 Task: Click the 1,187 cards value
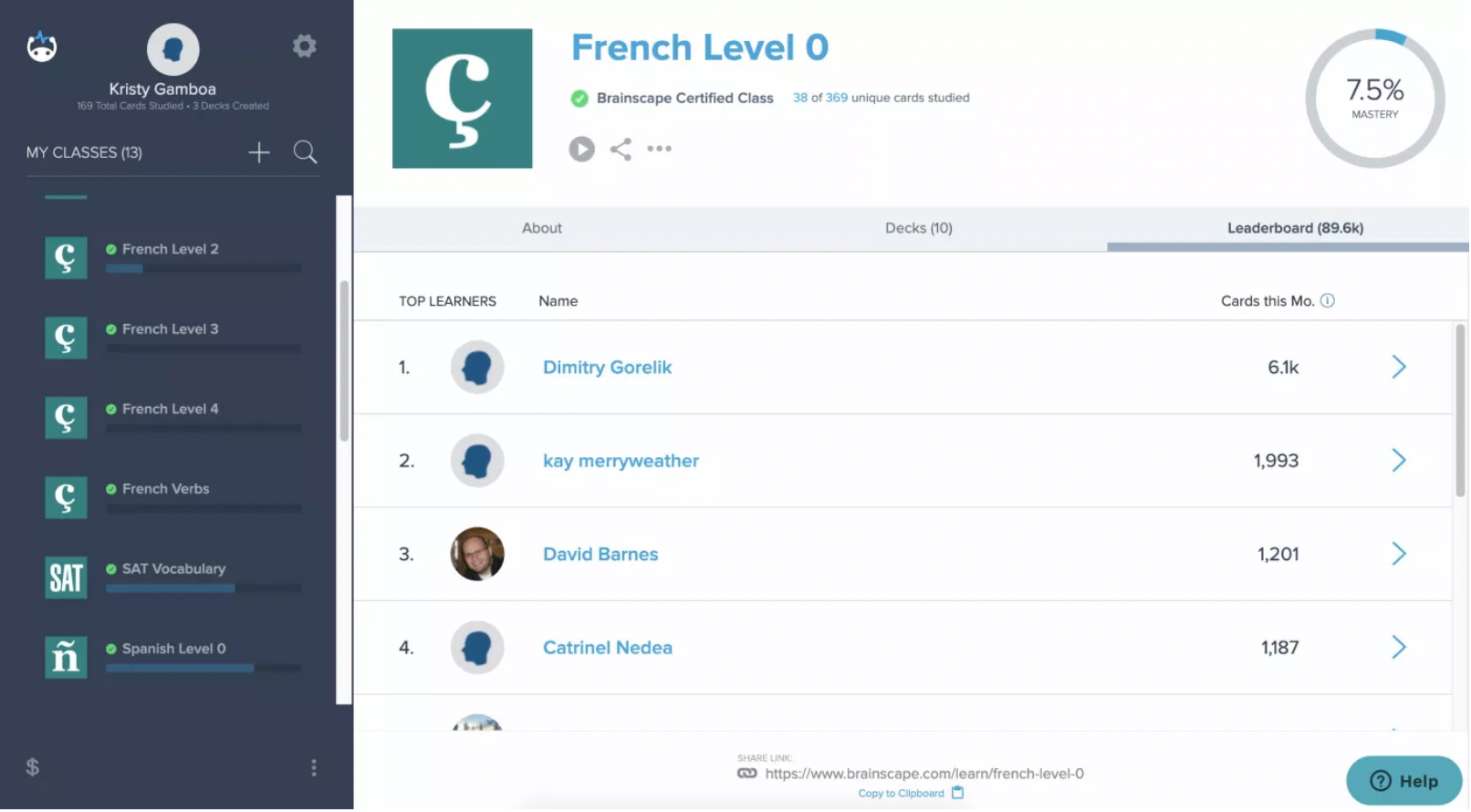tap(1279, 649)
